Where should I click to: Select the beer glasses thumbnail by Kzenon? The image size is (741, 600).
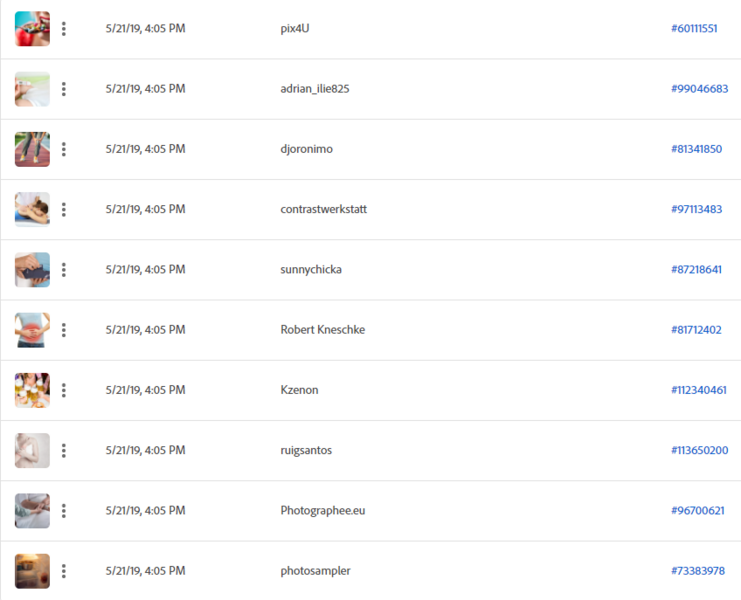point(32,390)
